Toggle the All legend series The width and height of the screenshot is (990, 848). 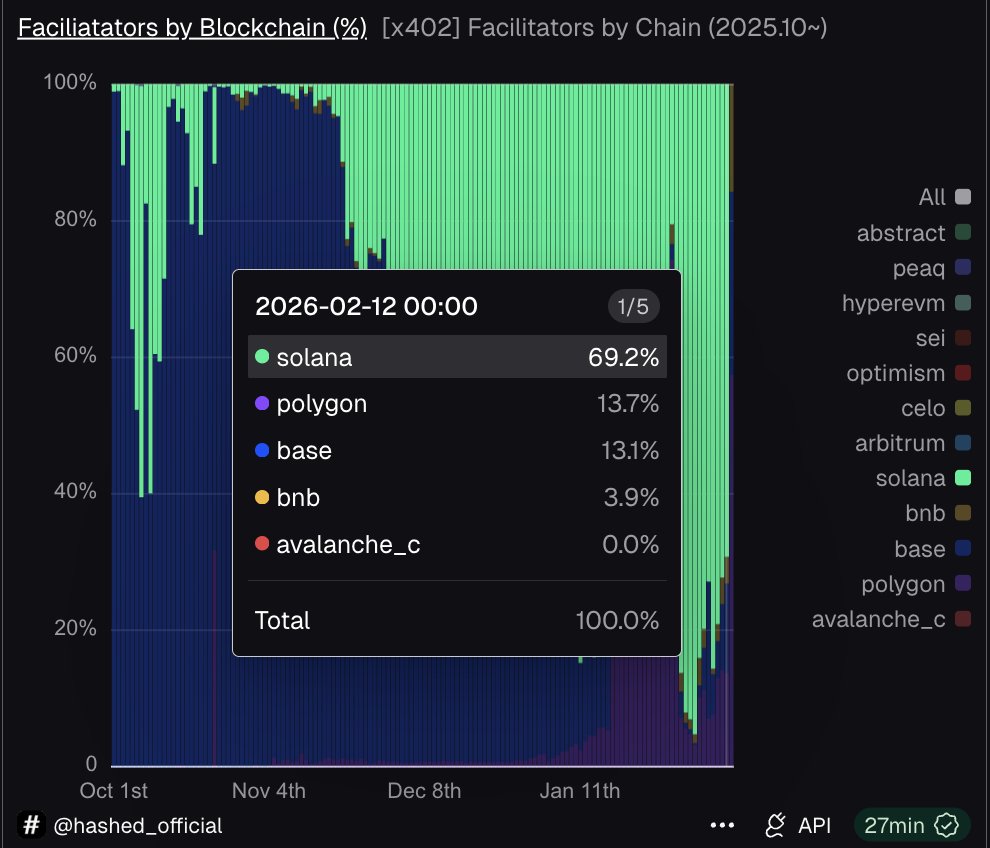point(945,197)
